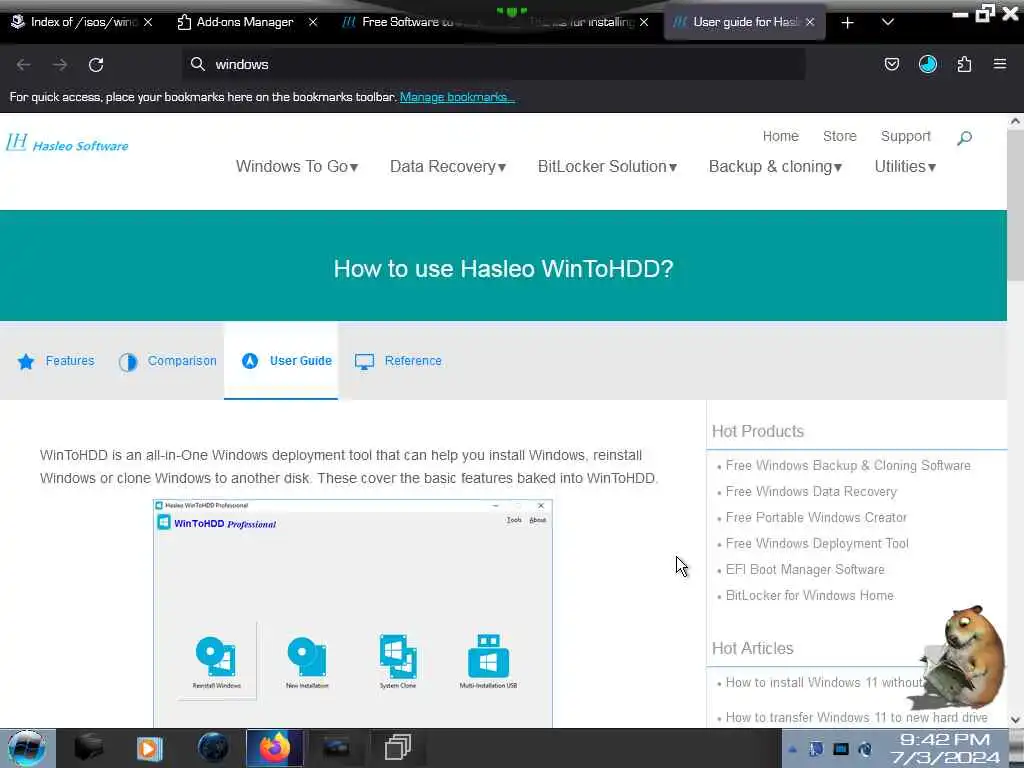Expand the Backup & cloning menu
Screen dimensions: 1024x768
775,167
